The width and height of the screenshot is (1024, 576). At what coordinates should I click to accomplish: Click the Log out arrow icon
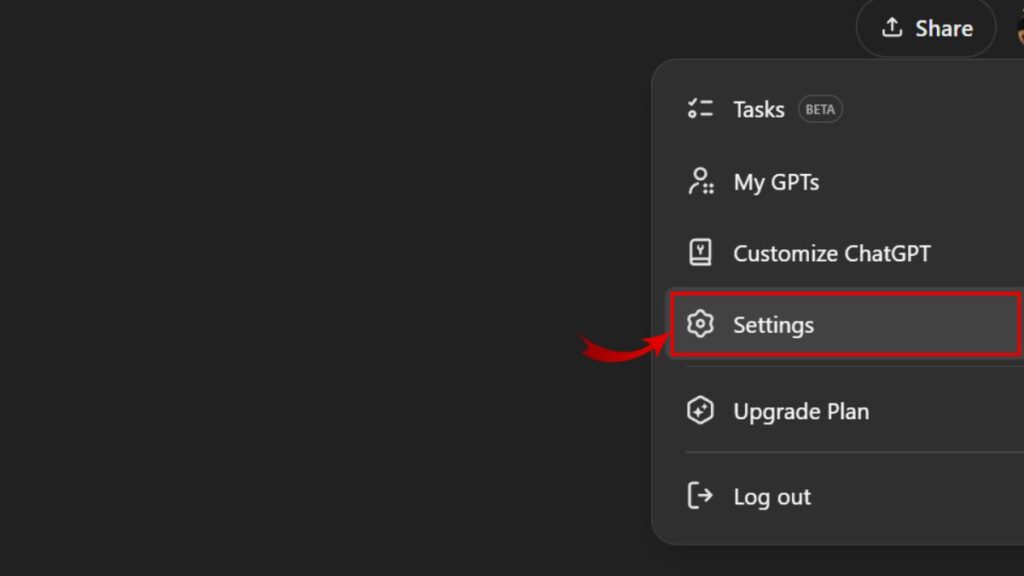click(700, 496)
